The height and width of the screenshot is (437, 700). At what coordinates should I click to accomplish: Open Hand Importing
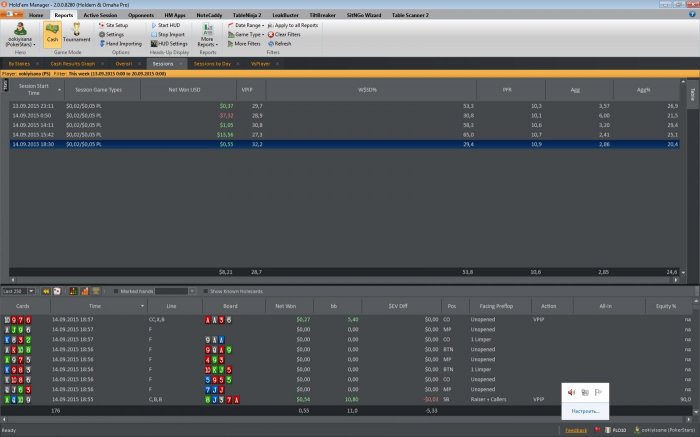pyautogui.click(x=120, y=44)
